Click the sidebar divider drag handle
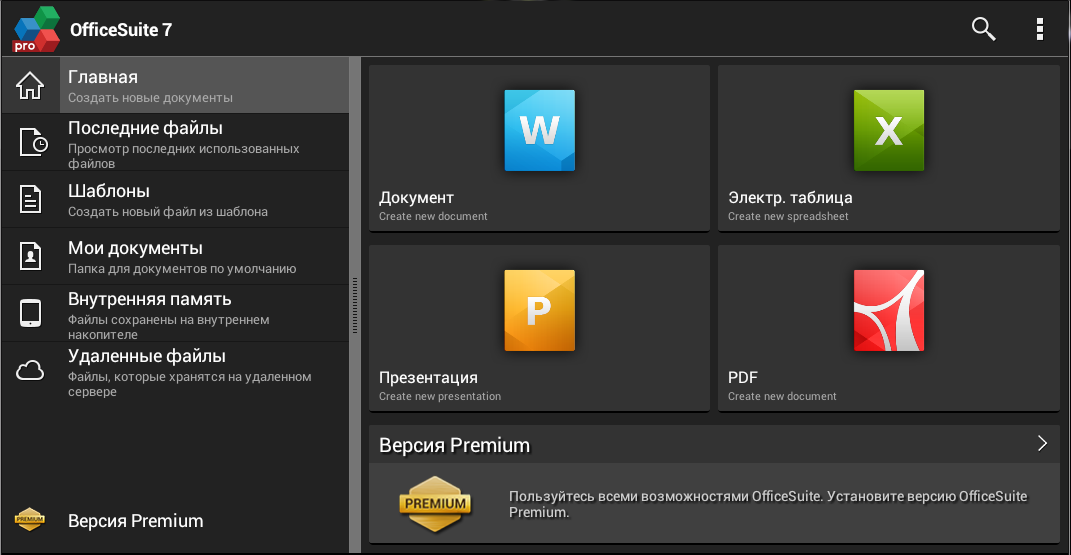The image size is (1071, 555). point(354,305)
